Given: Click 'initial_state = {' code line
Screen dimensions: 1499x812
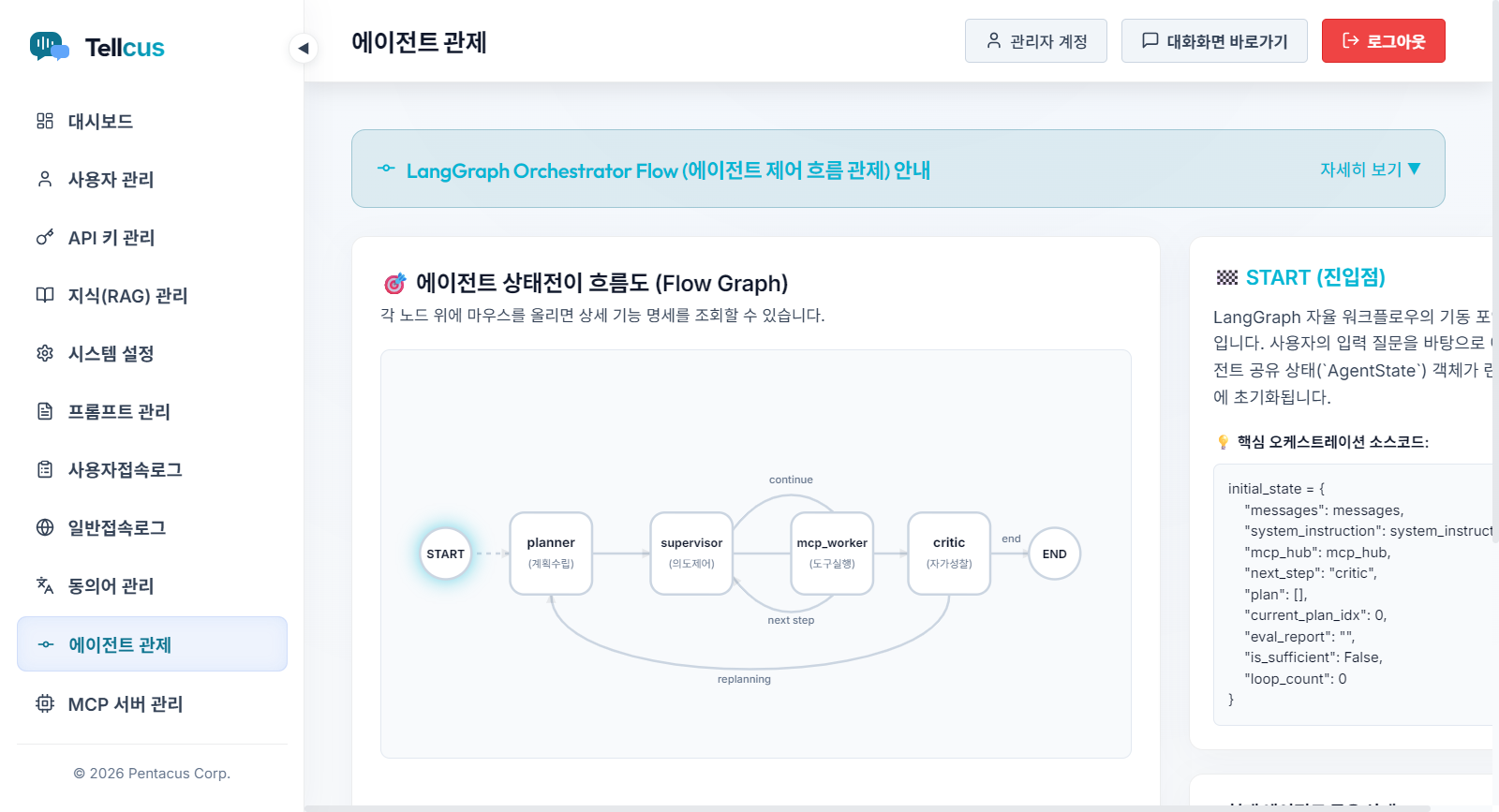Looking at the screenshot, I should (1276, 489).
